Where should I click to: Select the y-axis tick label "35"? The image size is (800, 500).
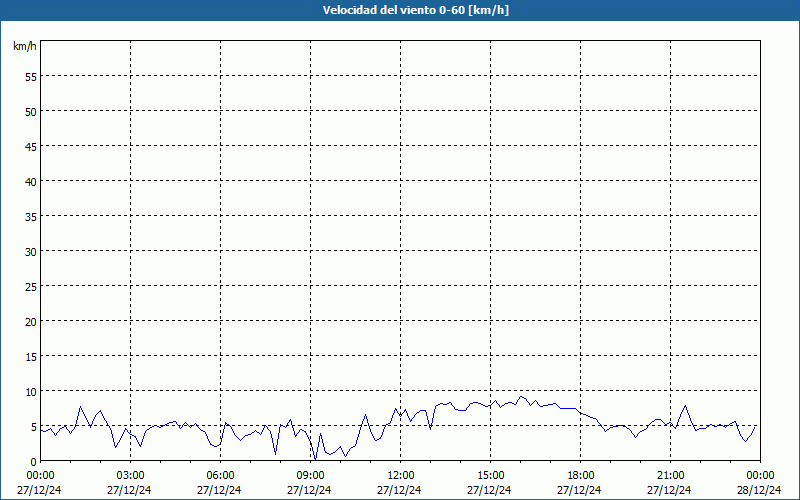(x=31, y=216)
